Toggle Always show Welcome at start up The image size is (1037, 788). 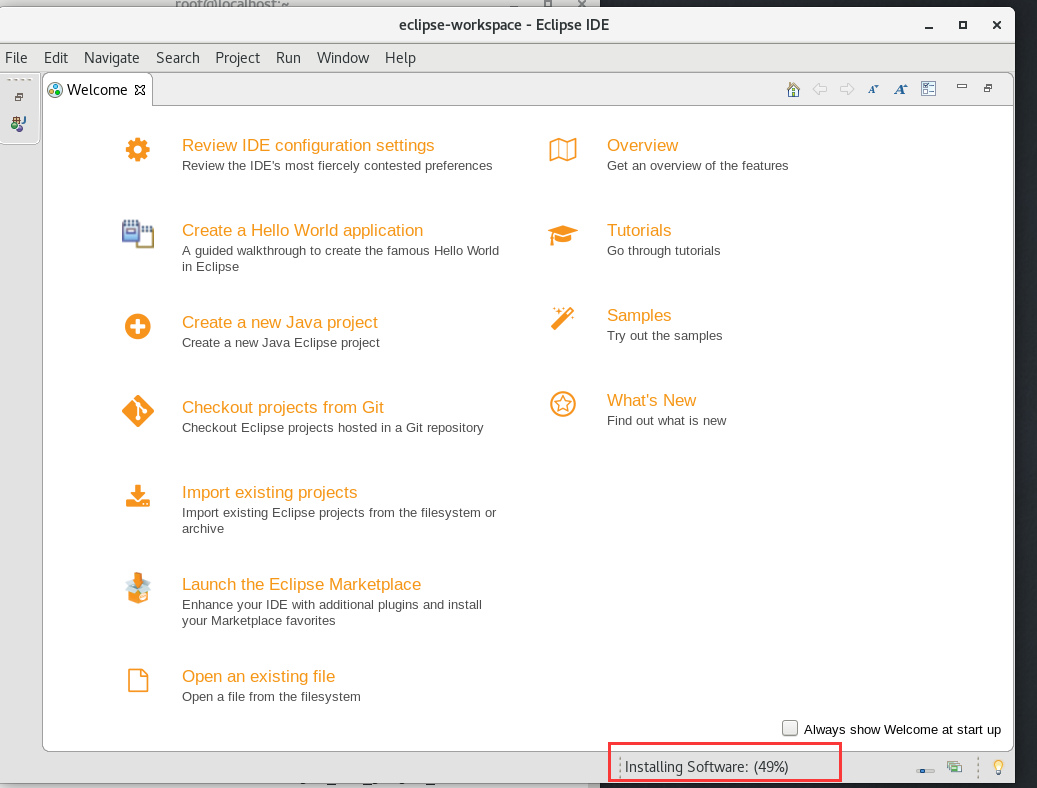pos(790,728)
